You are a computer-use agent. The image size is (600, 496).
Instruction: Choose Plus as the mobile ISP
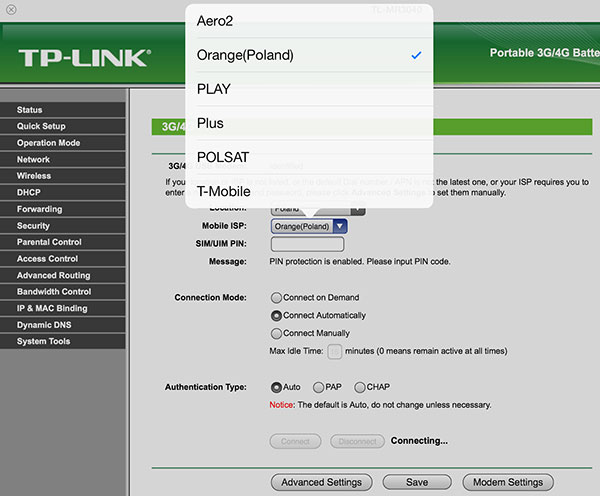309,123
